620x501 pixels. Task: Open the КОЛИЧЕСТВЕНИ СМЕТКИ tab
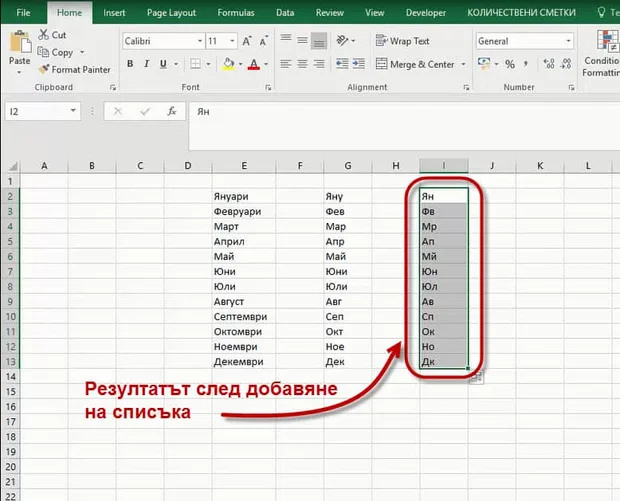pos(522,13)
